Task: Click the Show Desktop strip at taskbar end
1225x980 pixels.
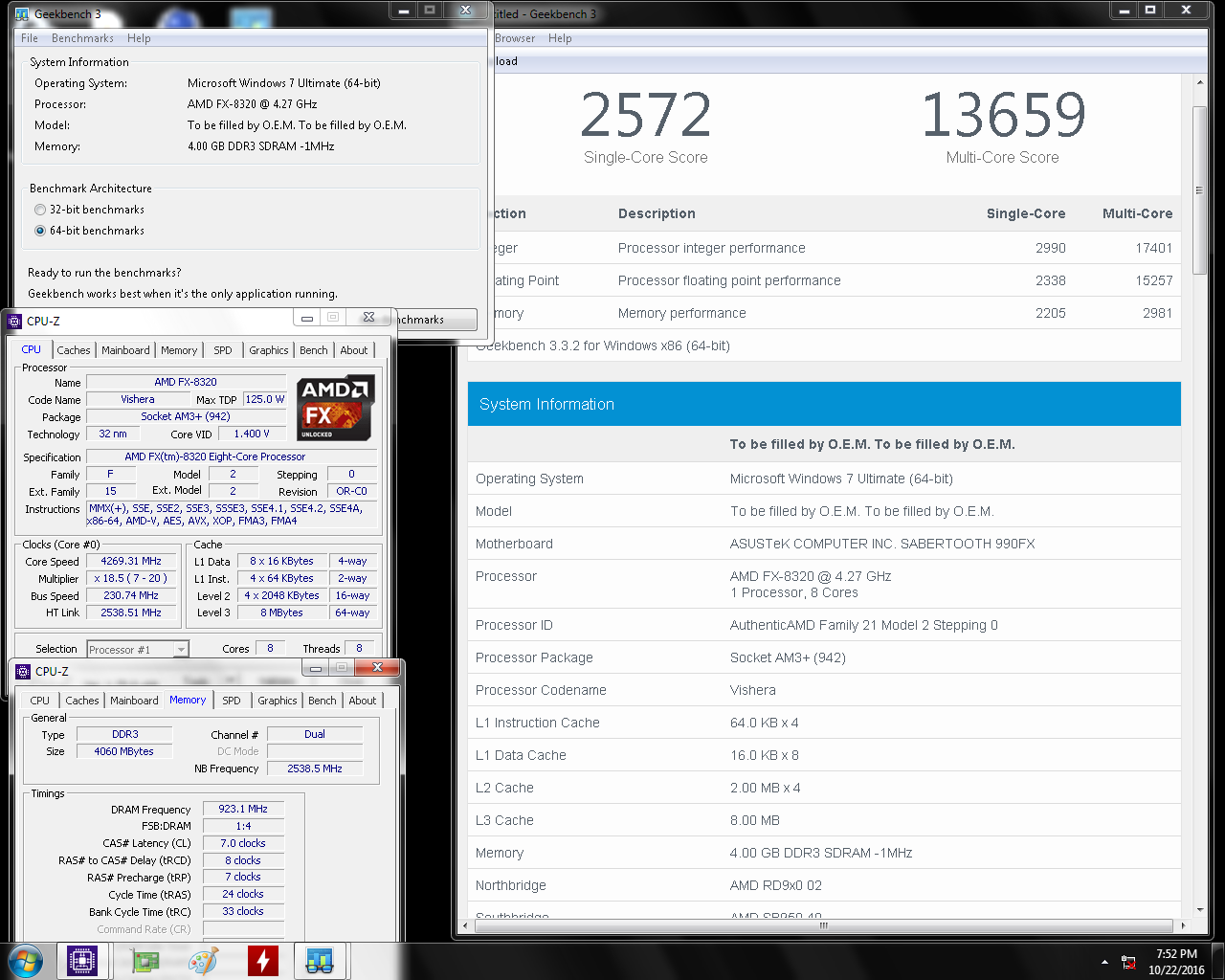Action: point(1217,961)
